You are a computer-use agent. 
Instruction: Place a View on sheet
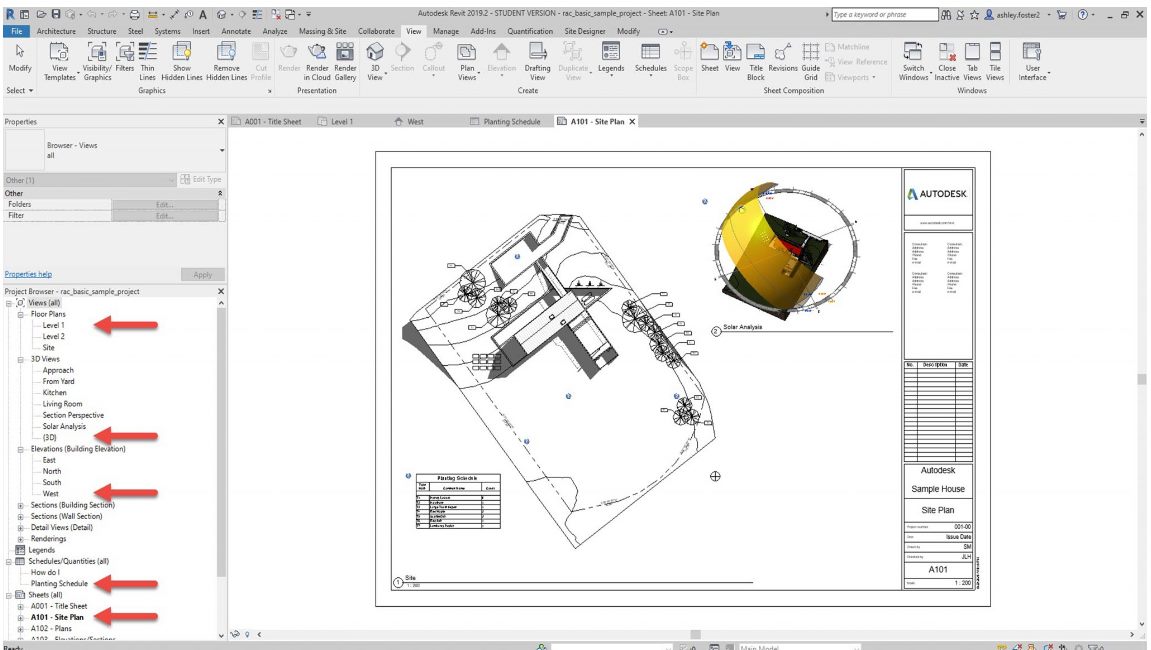tap(733, 57)
